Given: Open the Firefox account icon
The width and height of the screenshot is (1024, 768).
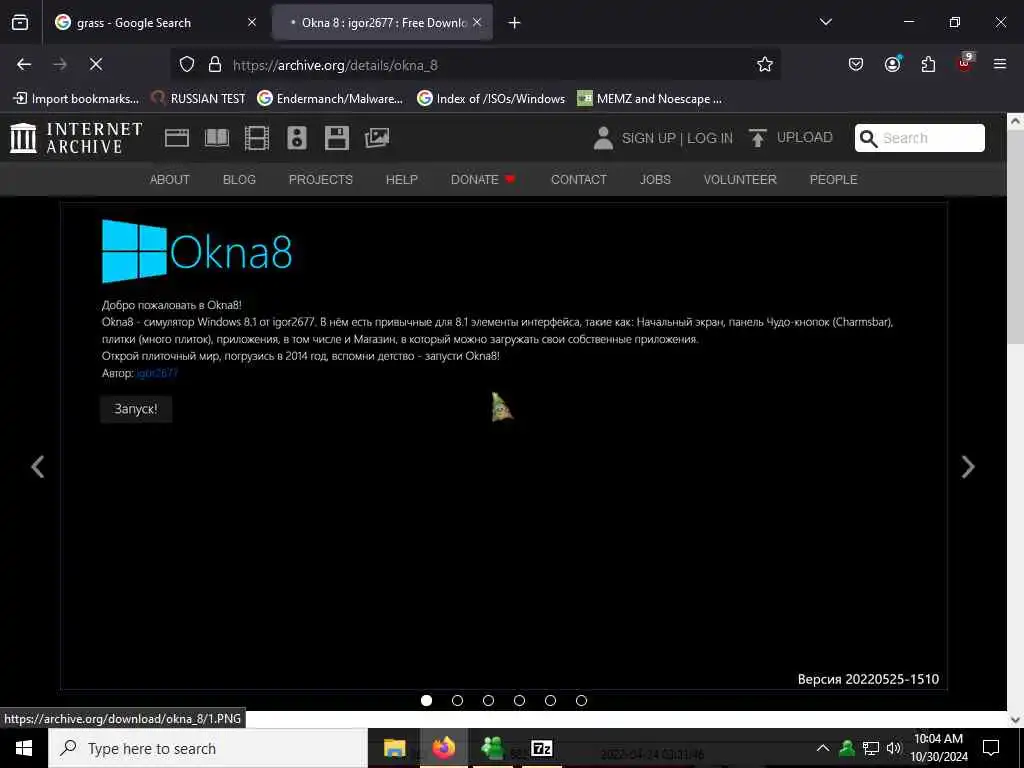Looking at the screenshot, I should coord(892,64).
